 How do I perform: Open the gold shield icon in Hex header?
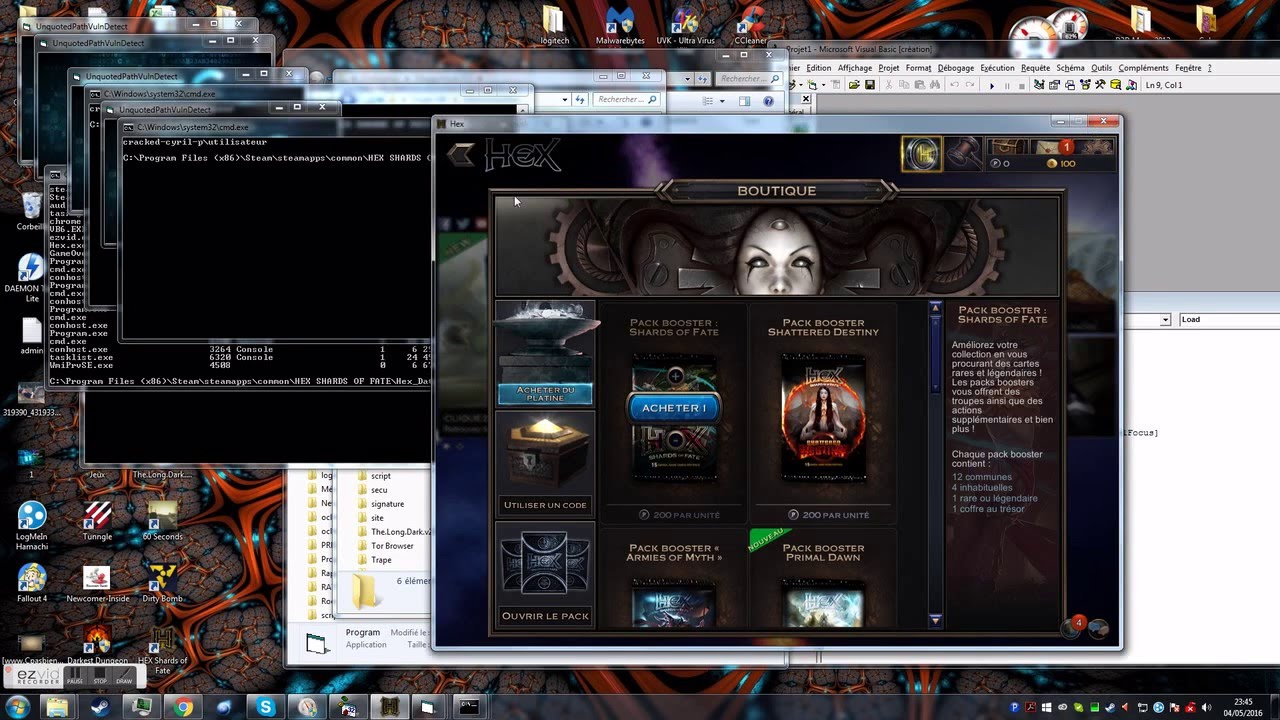[x=921, y=153]
